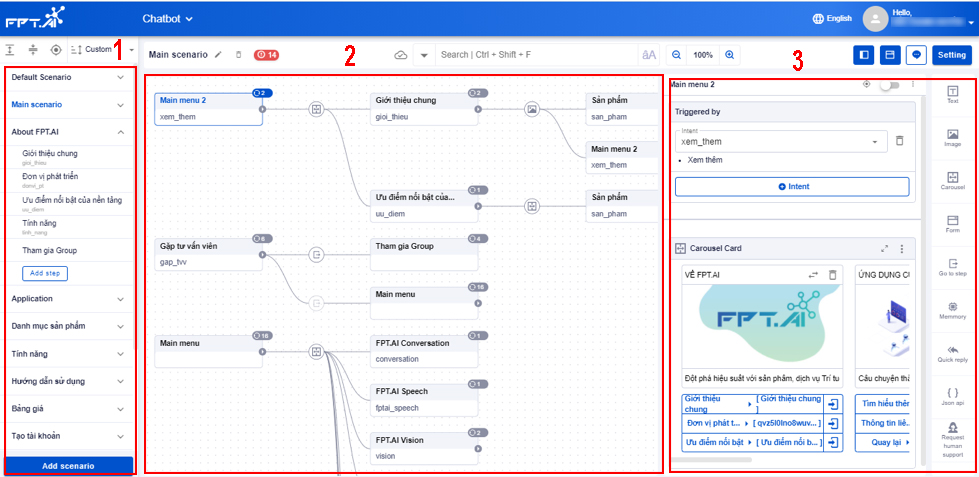Zoom in the scenario canvas
Image resolution: width=979 pixels, height=477 pixels.
(x=729, y=55)
